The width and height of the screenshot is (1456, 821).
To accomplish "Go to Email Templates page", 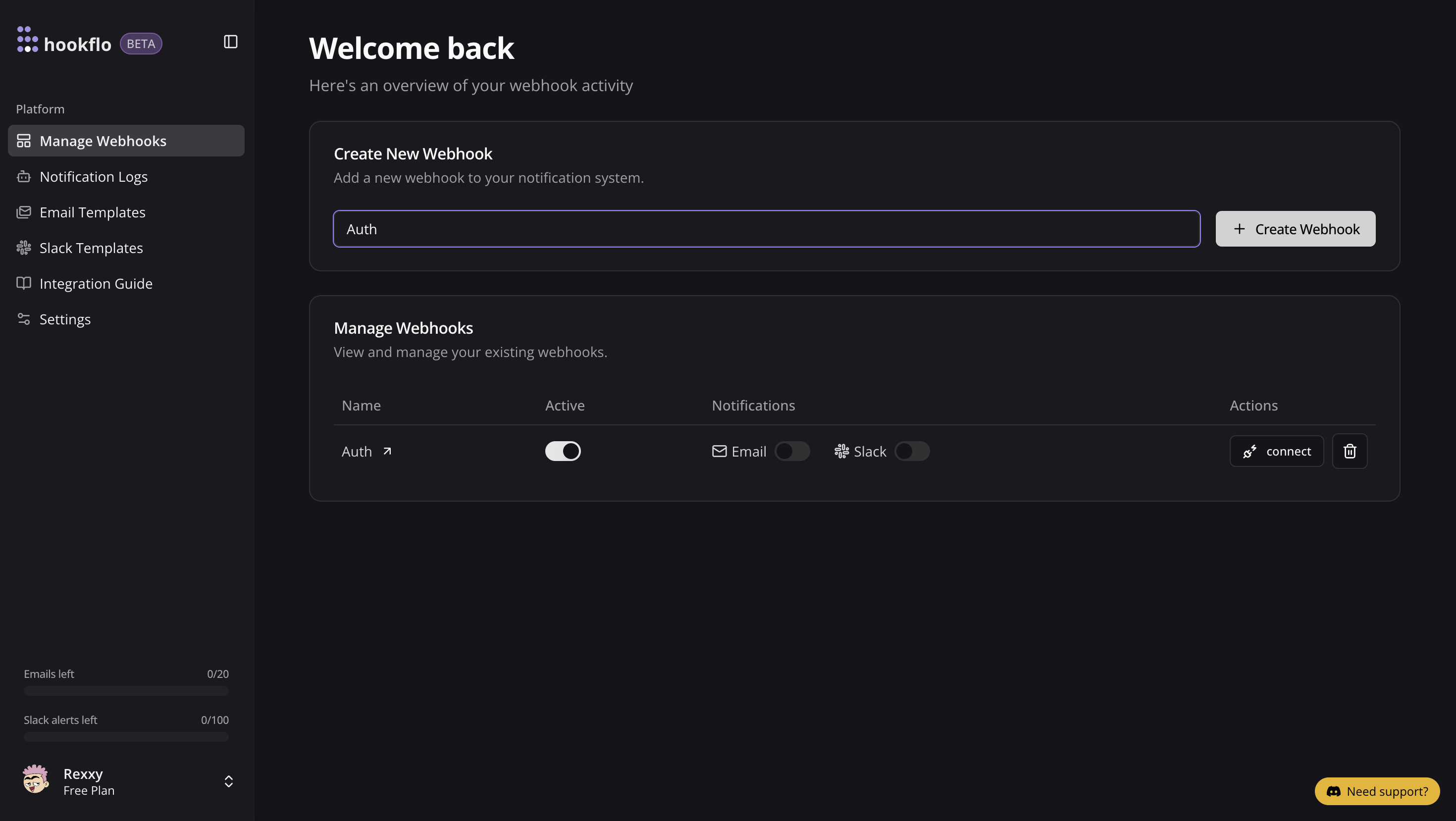I will [92, 212].
